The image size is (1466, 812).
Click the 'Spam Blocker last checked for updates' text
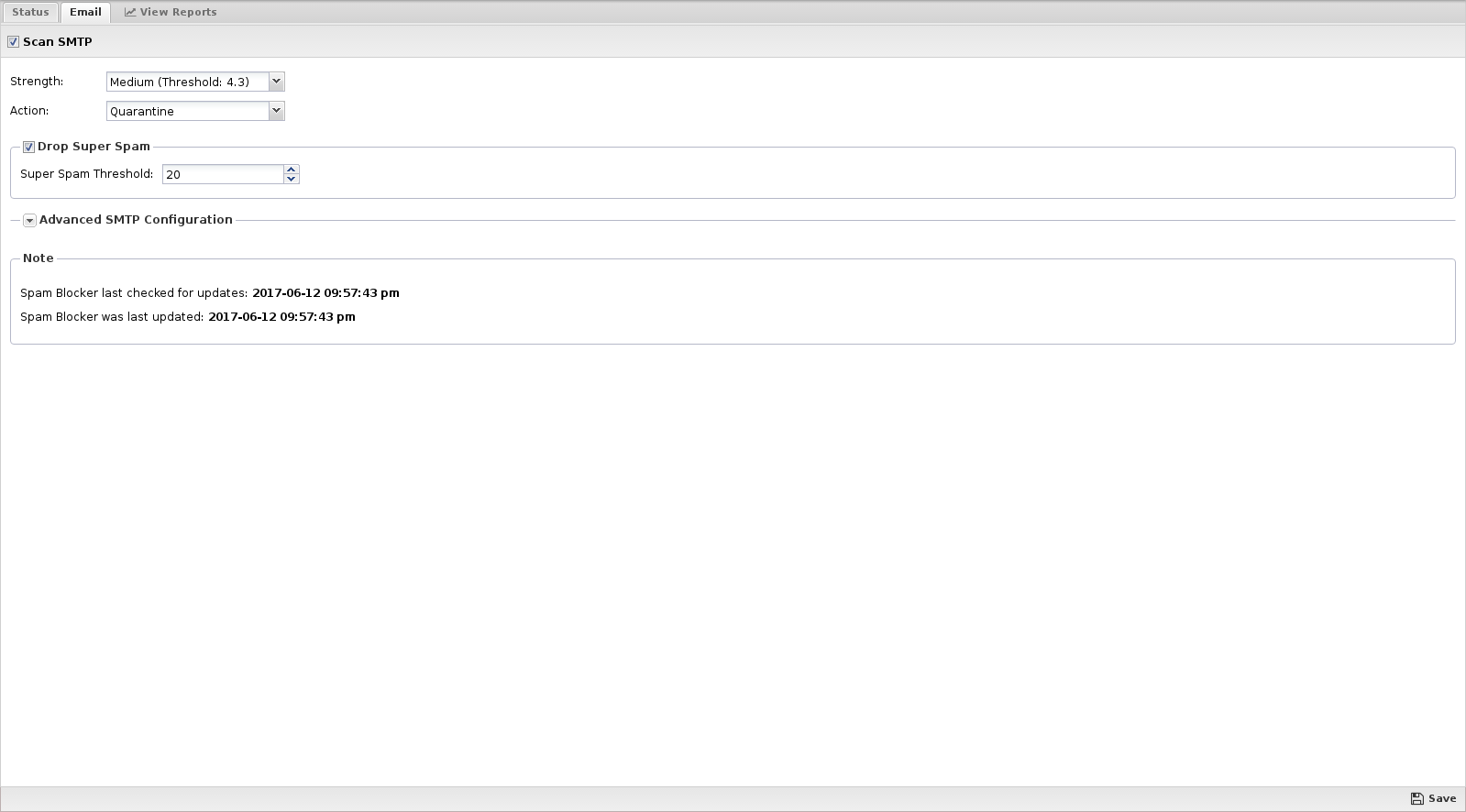click(134, 293)
